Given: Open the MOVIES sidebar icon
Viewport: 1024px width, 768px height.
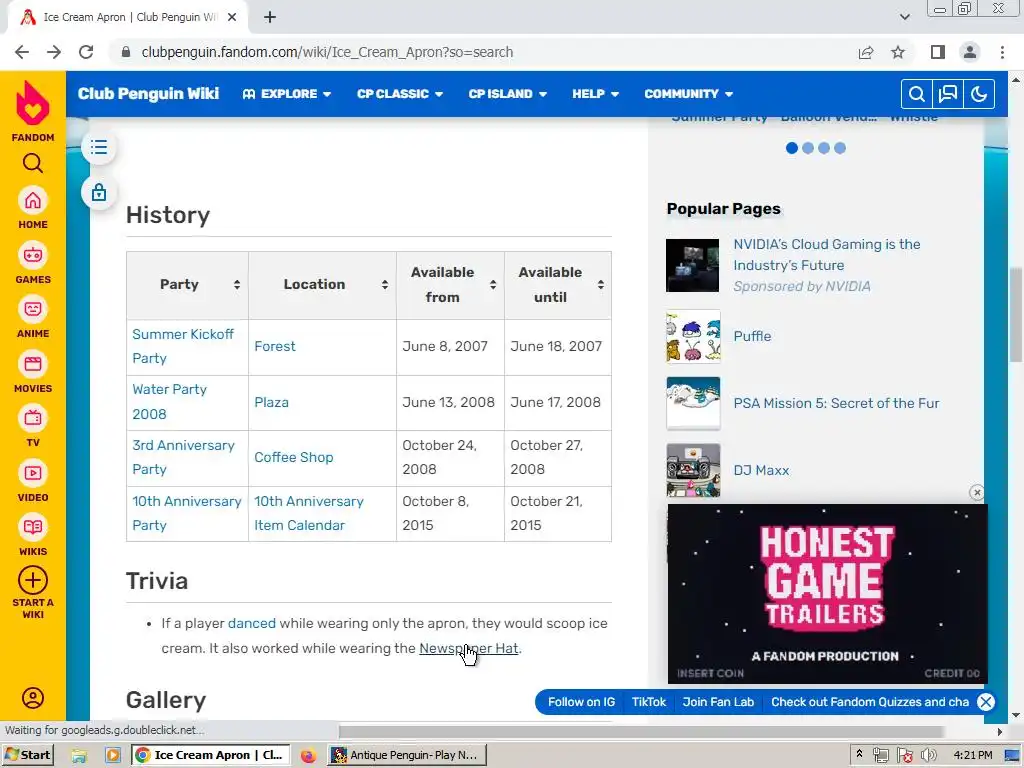Looking at the screenshot, I should pyautogui.click(x=33, y=364).
